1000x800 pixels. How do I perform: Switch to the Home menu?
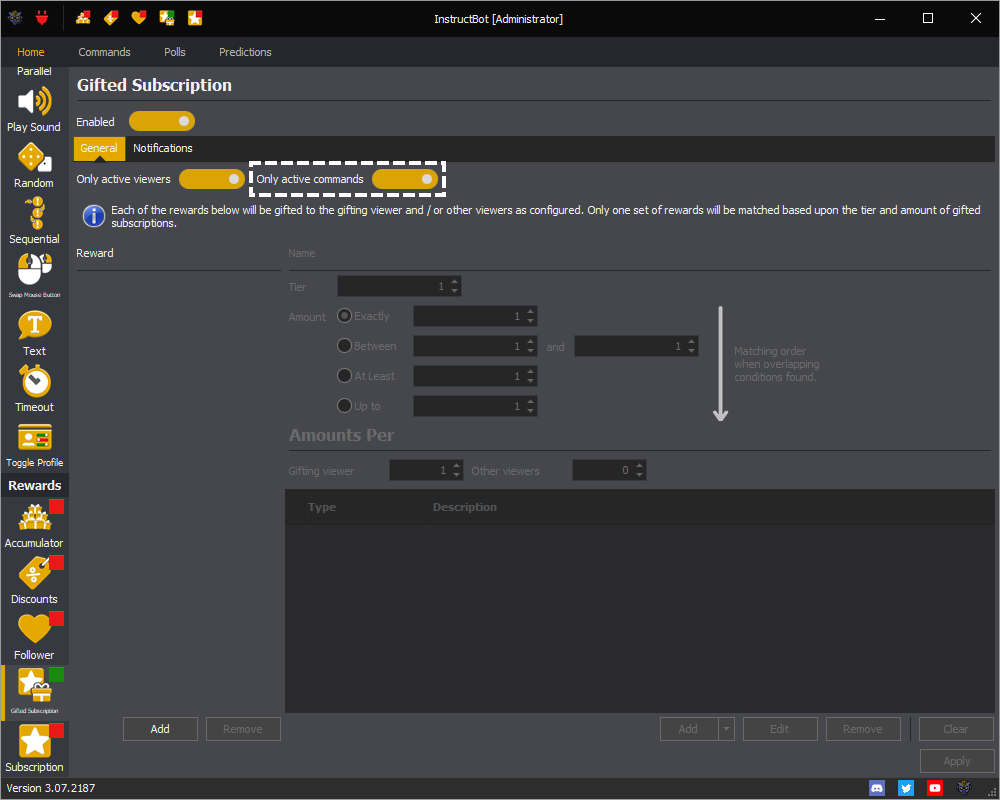(x=31, y=52)
